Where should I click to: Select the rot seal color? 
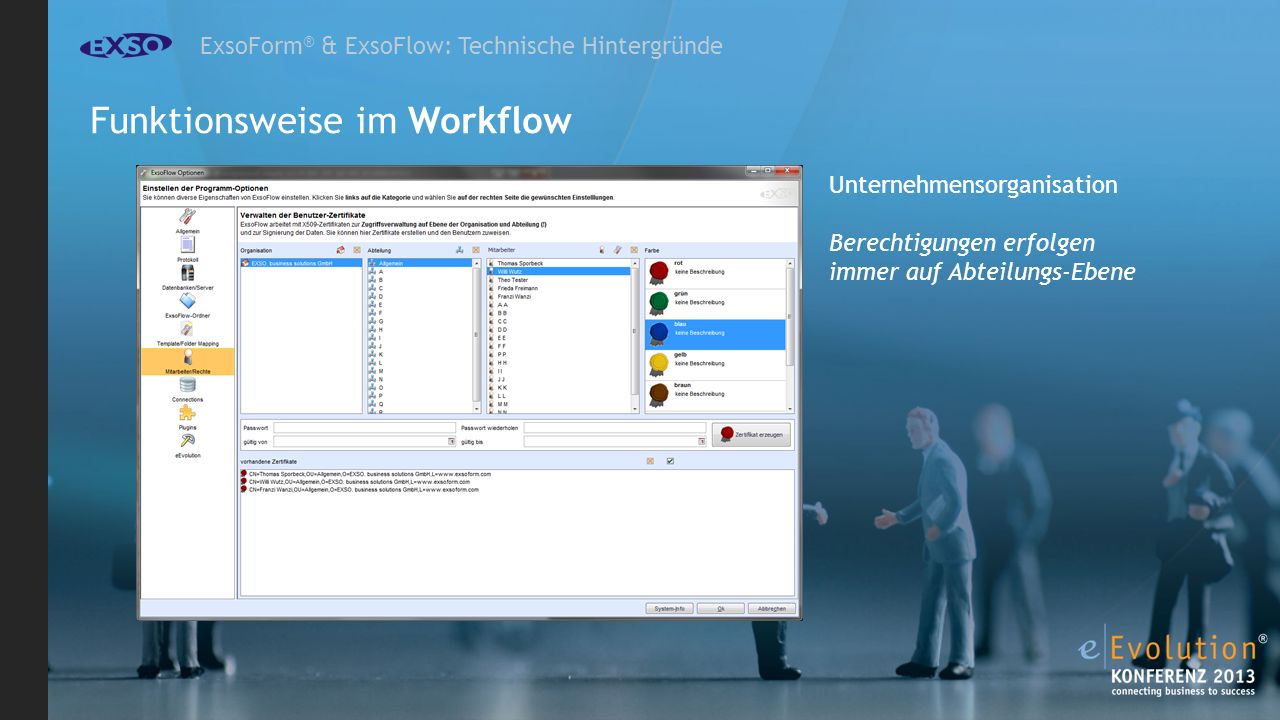point(715,273)
